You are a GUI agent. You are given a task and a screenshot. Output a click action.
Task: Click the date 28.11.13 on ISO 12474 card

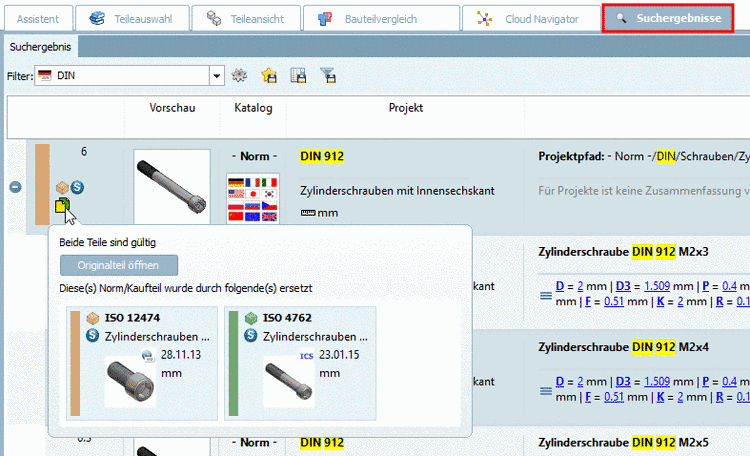pyautogui.click(x=181, y=355)
